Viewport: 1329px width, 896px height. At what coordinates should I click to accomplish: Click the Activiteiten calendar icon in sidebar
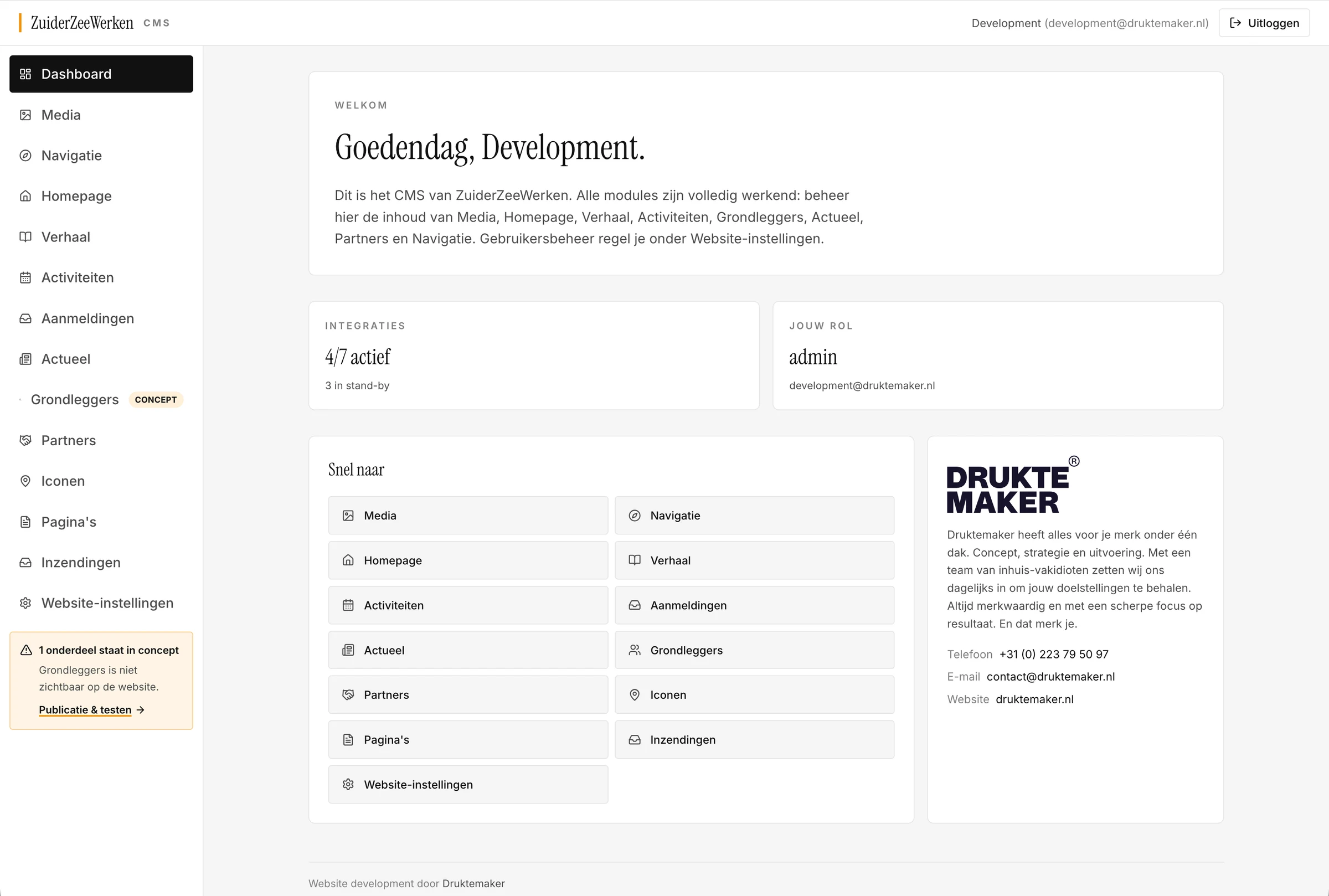pyautogui.click(x=25, y=277)
